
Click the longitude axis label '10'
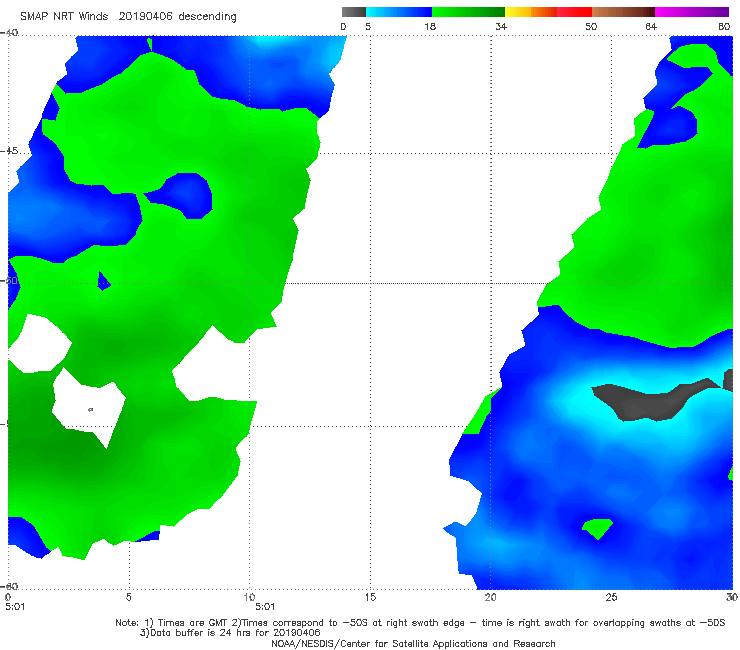coord(249,597)
